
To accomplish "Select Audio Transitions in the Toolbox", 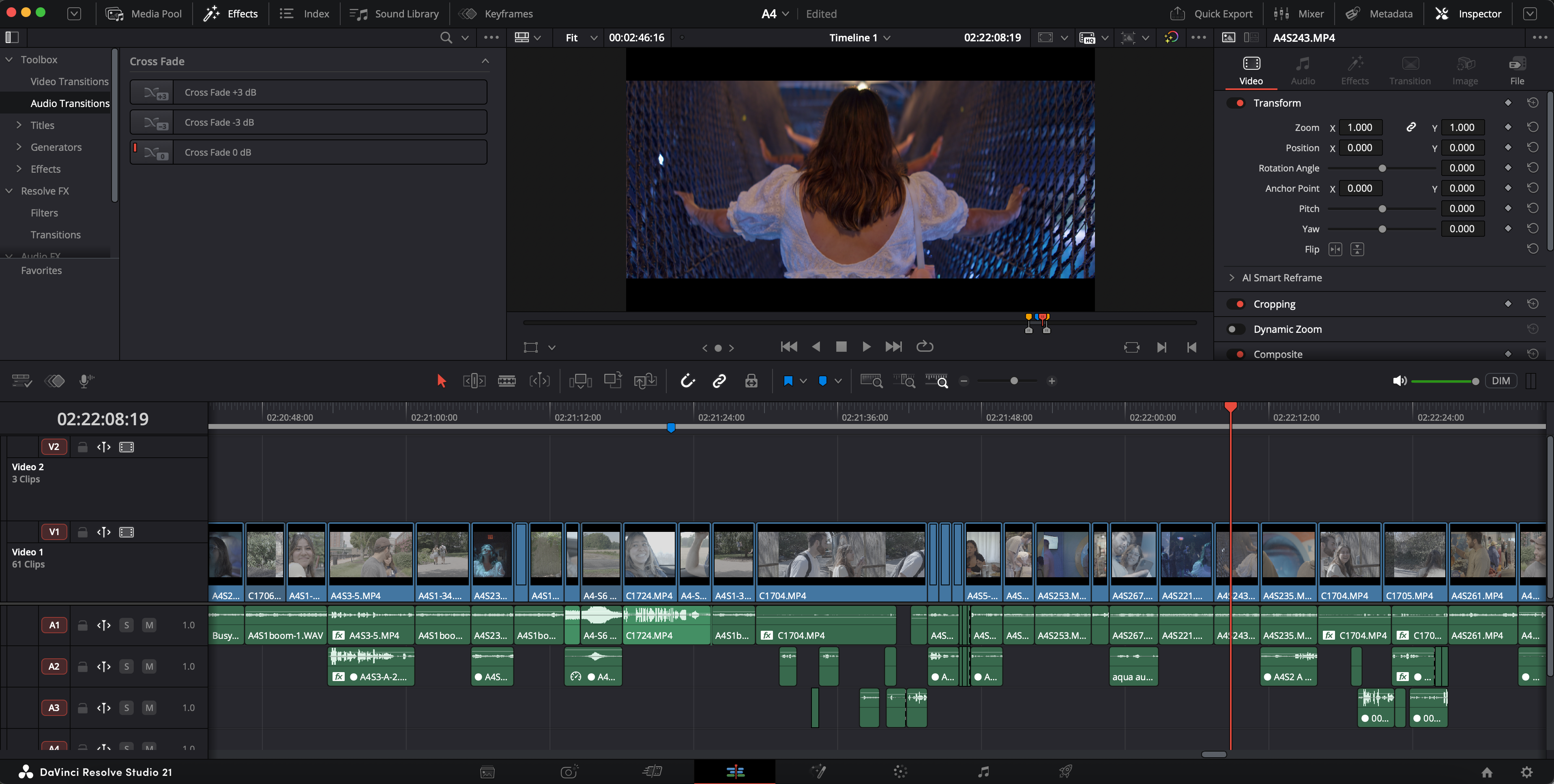I will tap(70, 103).
